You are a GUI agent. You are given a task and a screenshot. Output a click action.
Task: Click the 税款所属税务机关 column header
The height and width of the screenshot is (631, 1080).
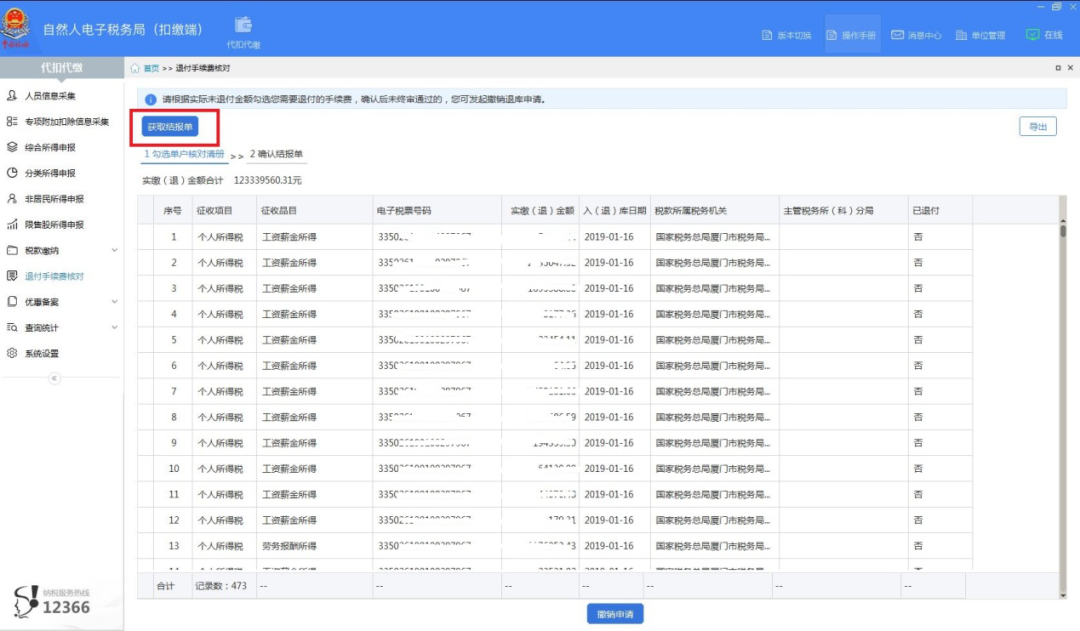714,211
